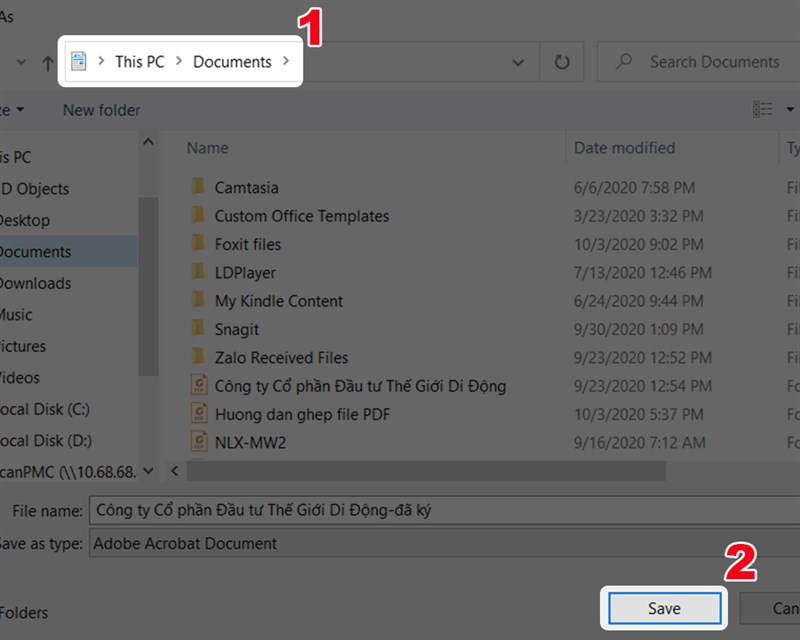The width and height of the screenshot is (800, 640).
Task: Click the Cancel button
Action: [782, 608]
